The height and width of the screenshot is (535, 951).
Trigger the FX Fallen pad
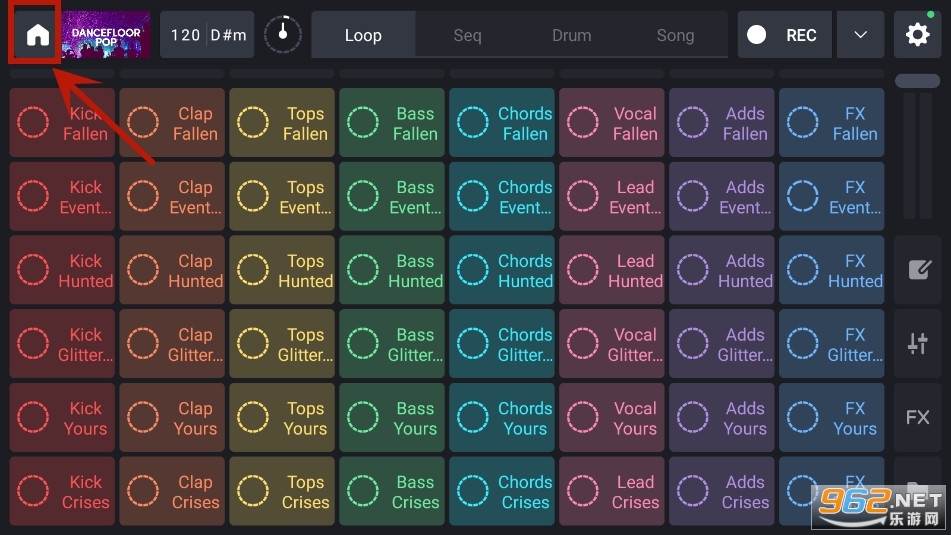tap(832, 123)
